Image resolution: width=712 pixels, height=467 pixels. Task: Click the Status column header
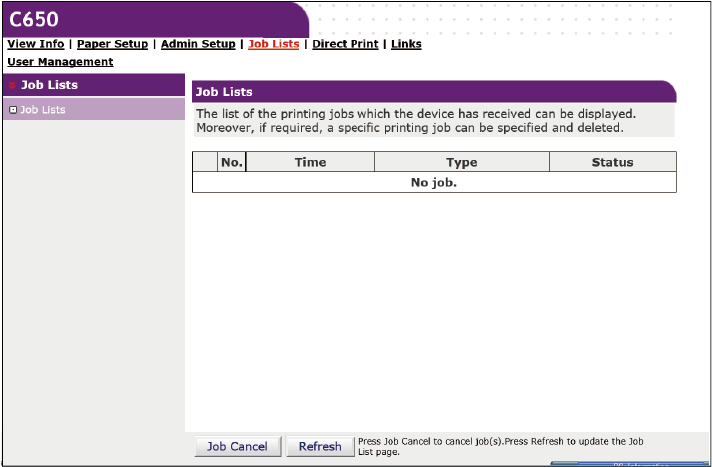pos(612,162)
